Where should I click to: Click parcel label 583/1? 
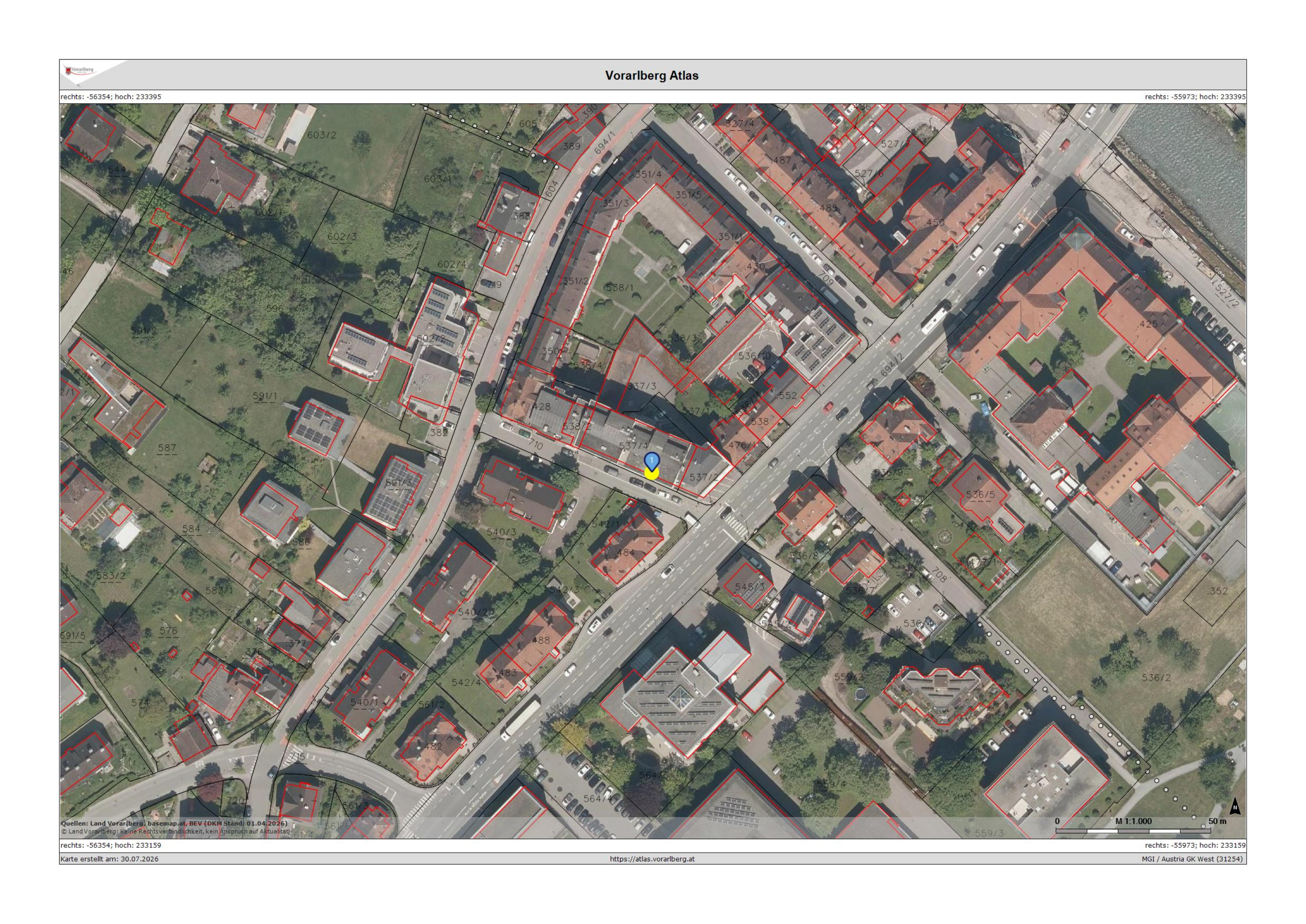coord(218,591)
